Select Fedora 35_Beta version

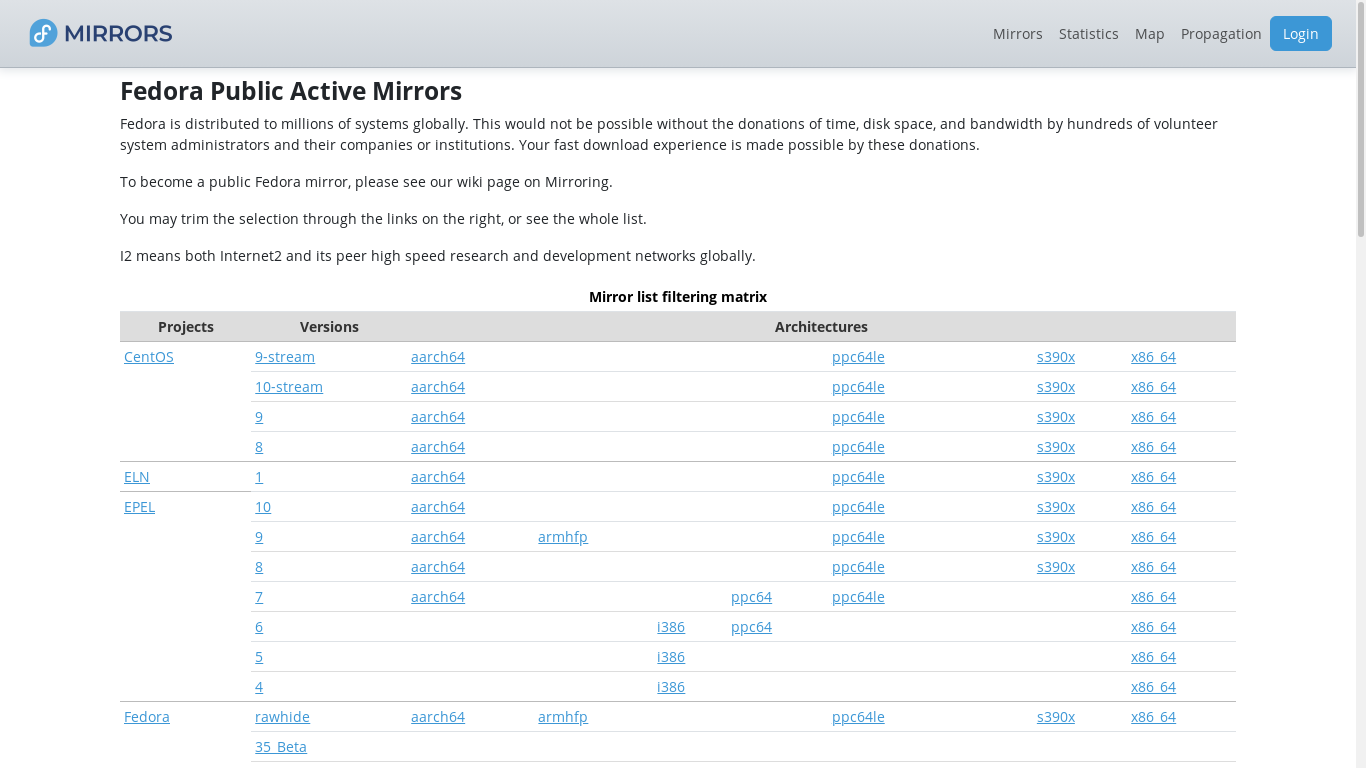pyautogui.click(x=281, y=747)
